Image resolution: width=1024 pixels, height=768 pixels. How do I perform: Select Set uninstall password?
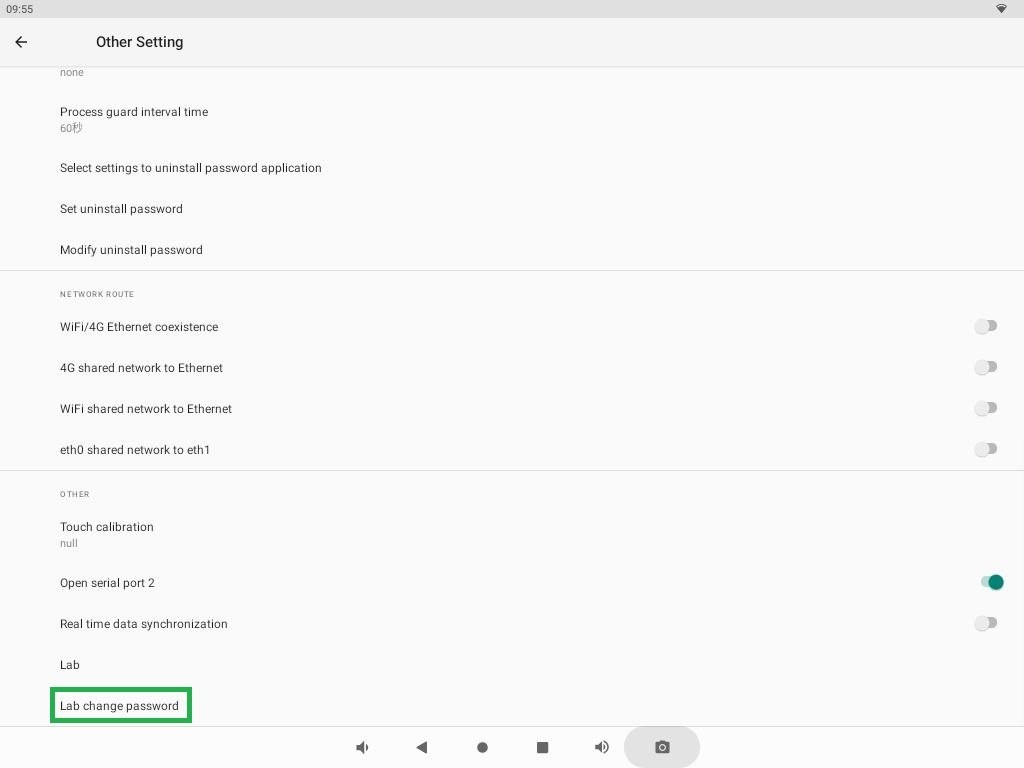121,209
